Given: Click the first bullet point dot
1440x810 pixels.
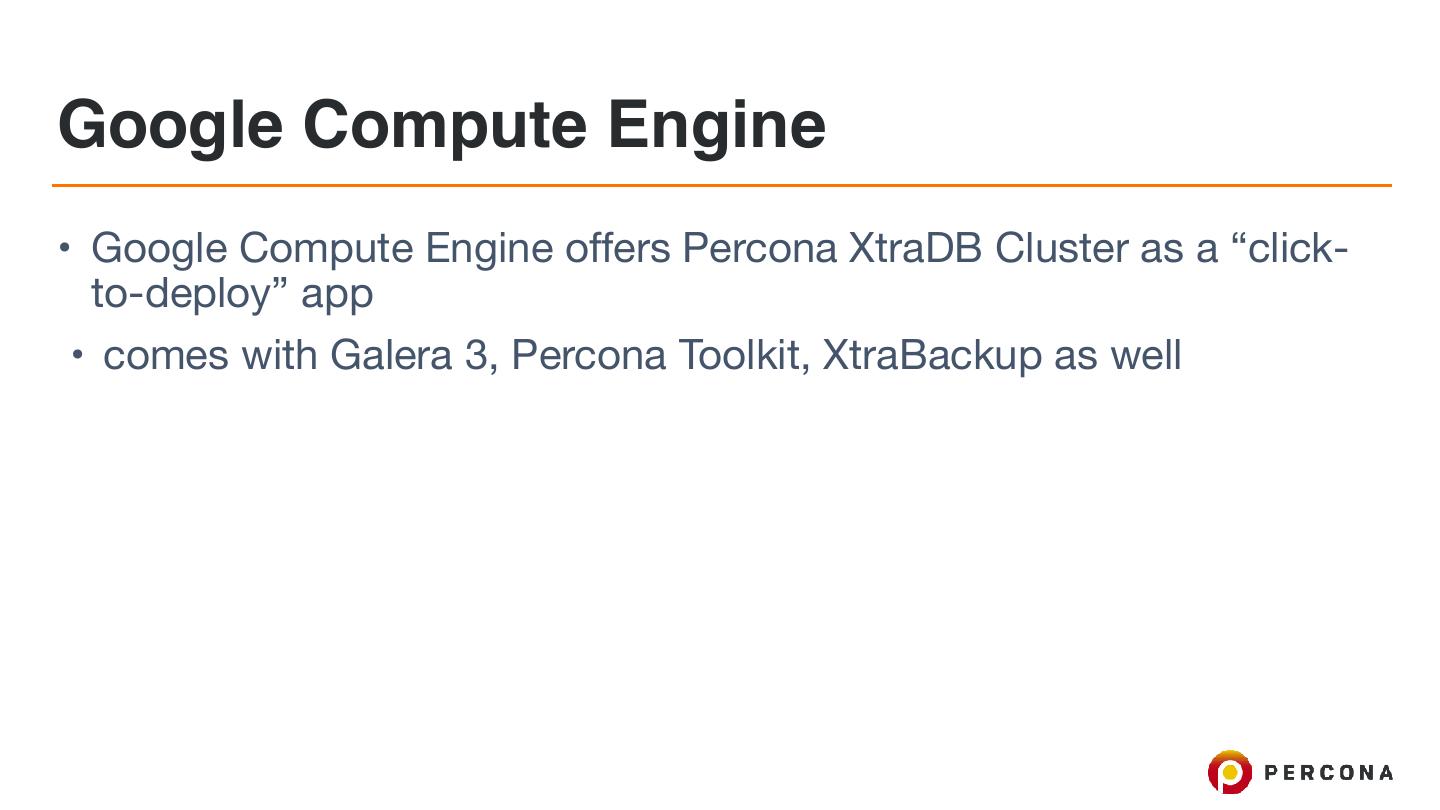Looking at the screenshot, I should (x=65, y=247).
